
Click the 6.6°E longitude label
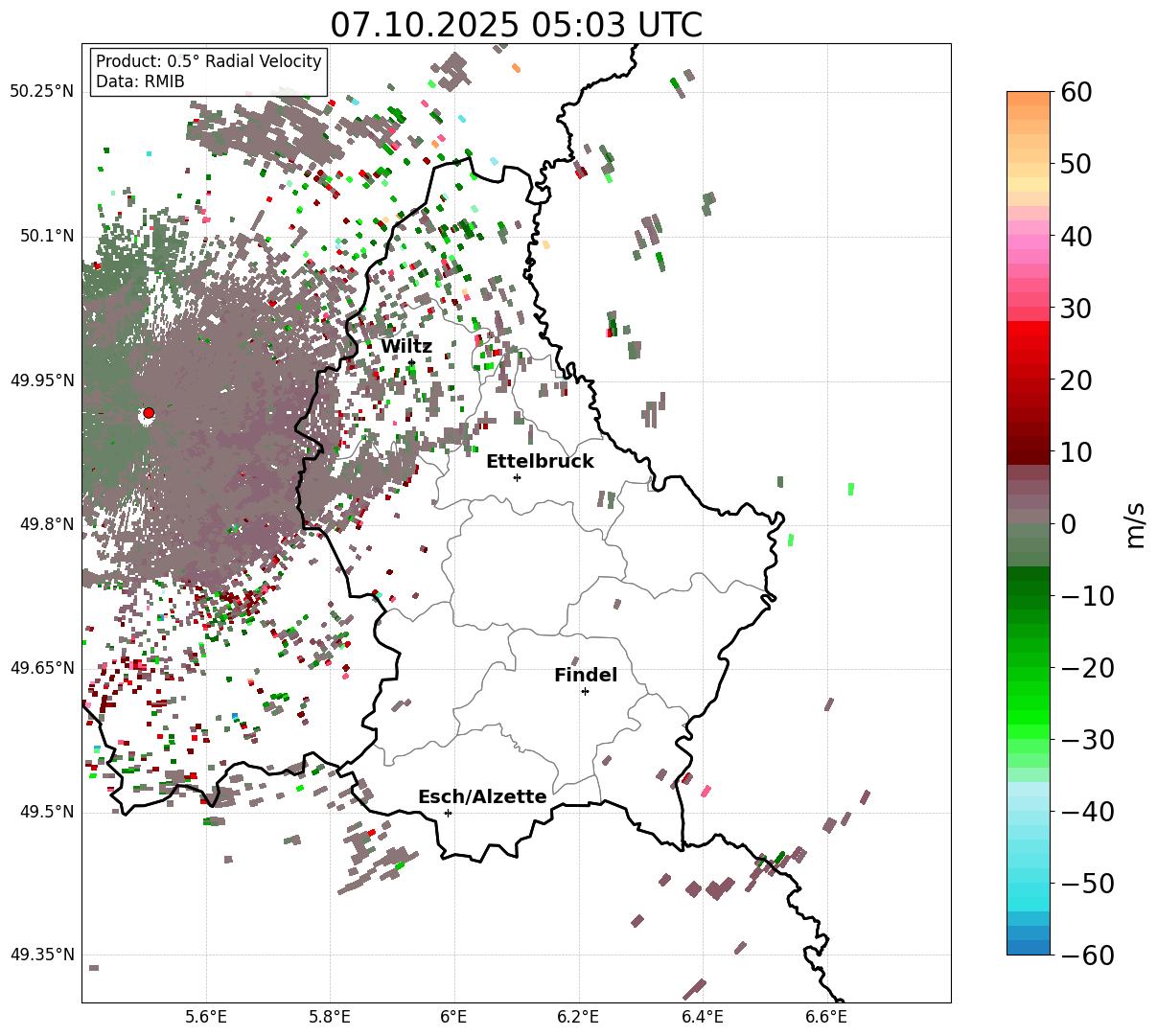pos(826,1017)
